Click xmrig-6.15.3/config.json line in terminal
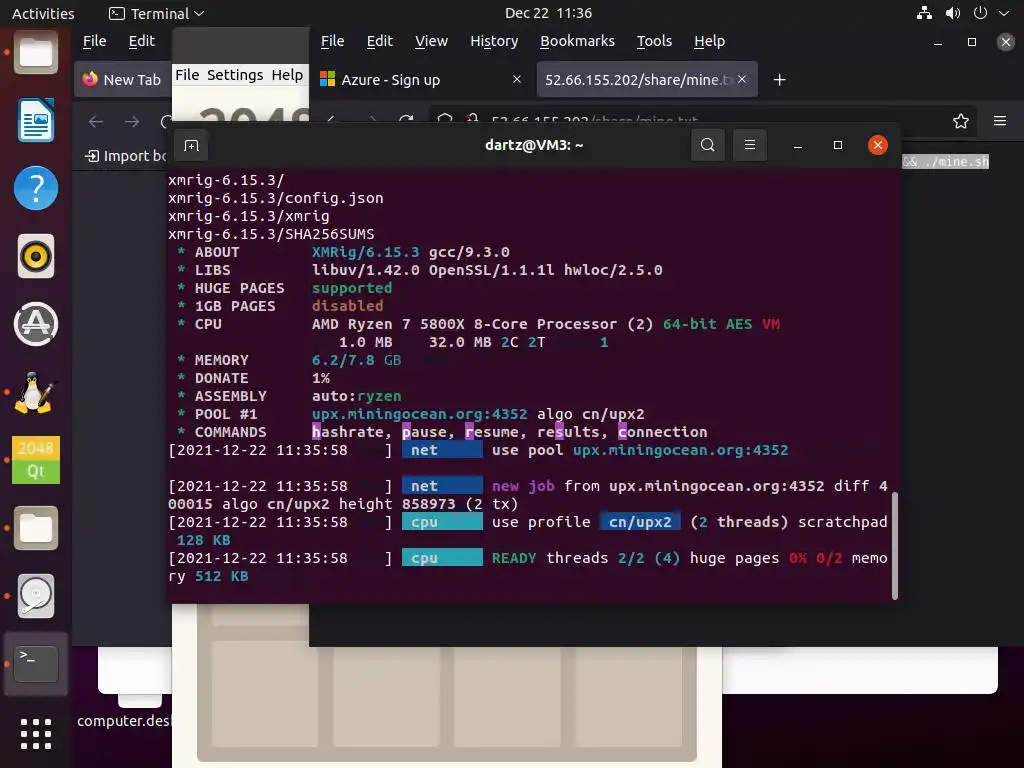The width and height of the screenshot is (1024, 768). [x=276, y=198]
